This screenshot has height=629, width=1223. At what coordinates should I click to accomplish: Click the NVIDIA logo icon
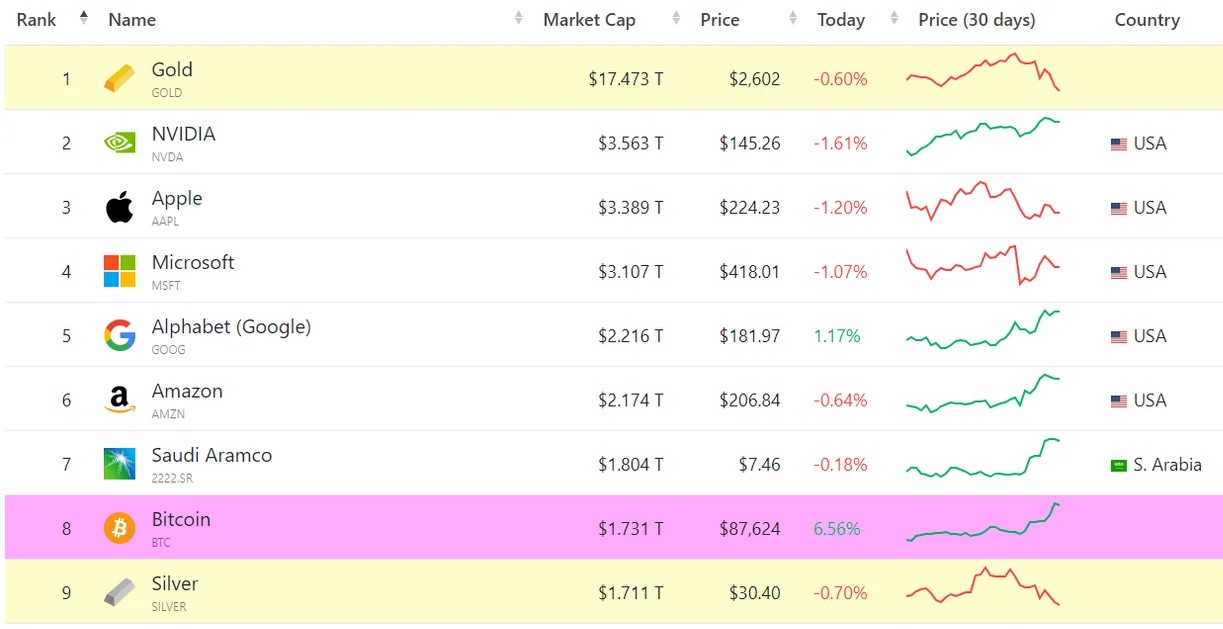(119, 143)
